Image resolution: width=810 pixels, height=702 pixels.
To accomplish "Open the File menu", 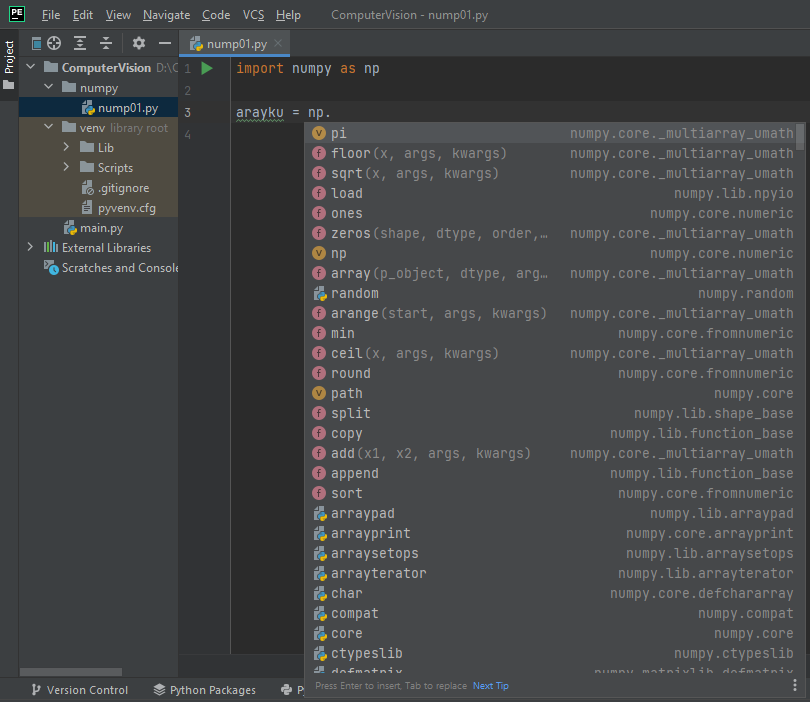I will pos(51,15).
